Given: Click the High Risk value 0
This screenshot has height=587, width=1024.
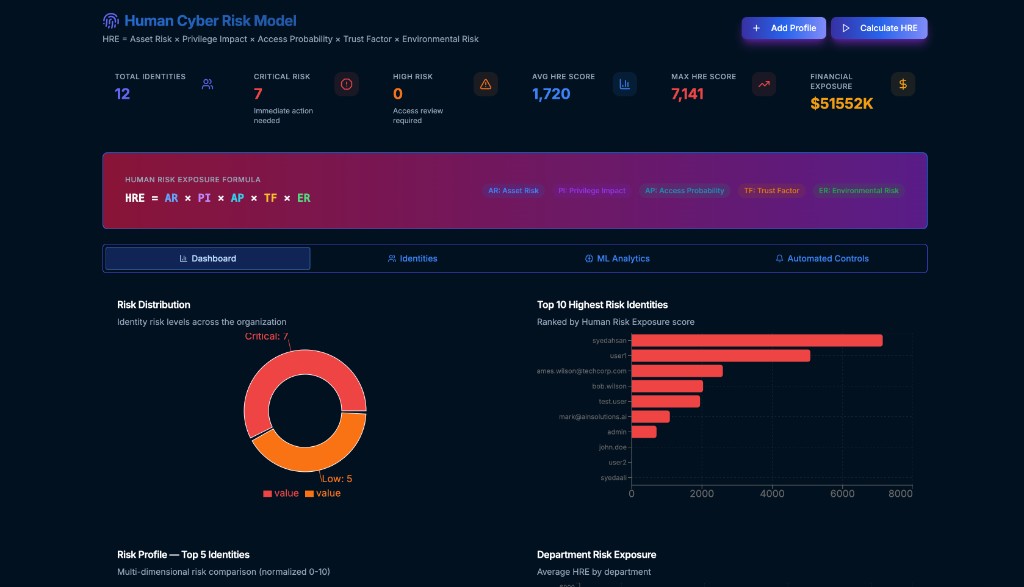Looking at the screenshot, I should click(x=397, y=94).
